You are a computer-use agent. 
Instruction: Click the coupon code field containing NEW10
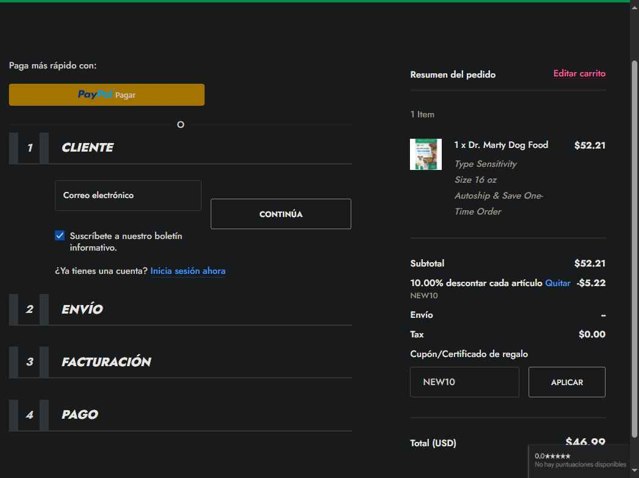[465, 382]
